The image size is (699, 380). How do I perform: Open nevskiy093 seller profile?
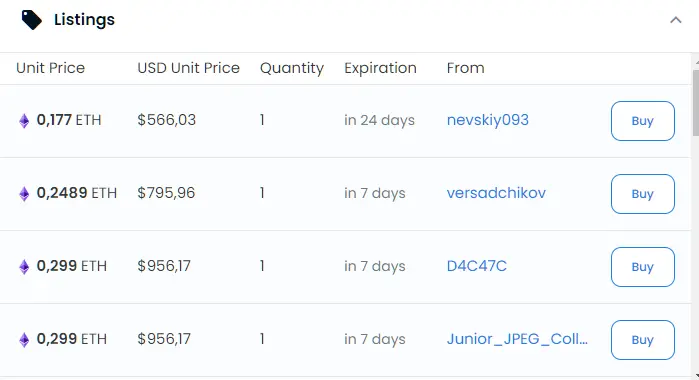tap(488, 120)
